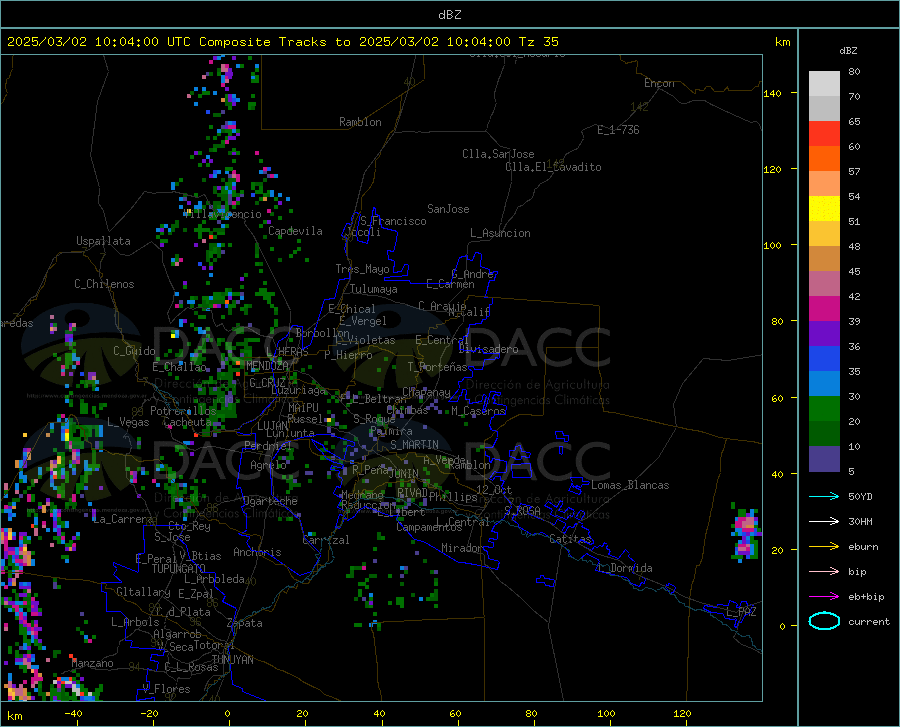900x727 pixels.
Task: Click the Manzano map label
Action: click(92, 663)
